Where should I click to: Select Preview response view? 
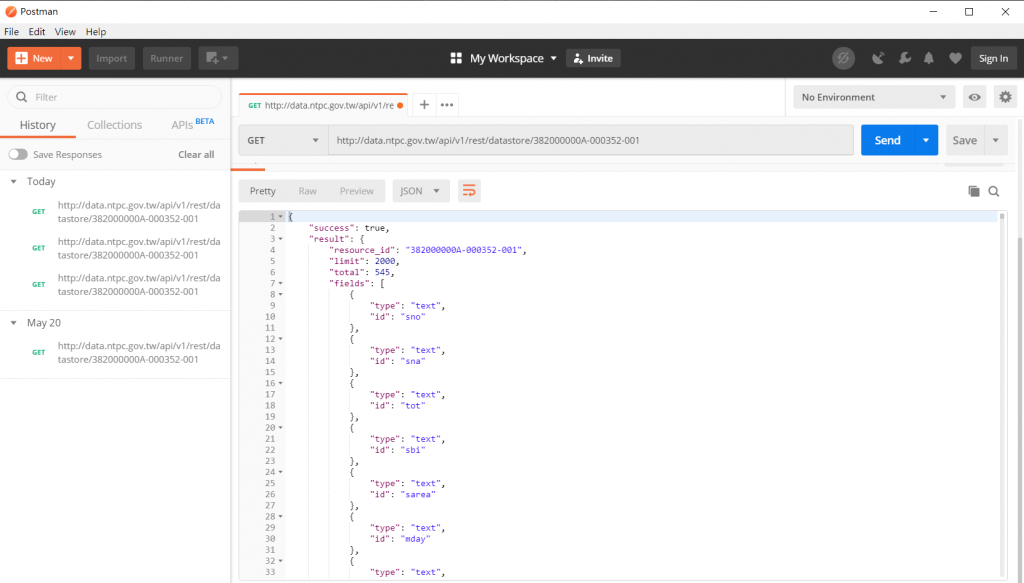click(x=357, y=191)
